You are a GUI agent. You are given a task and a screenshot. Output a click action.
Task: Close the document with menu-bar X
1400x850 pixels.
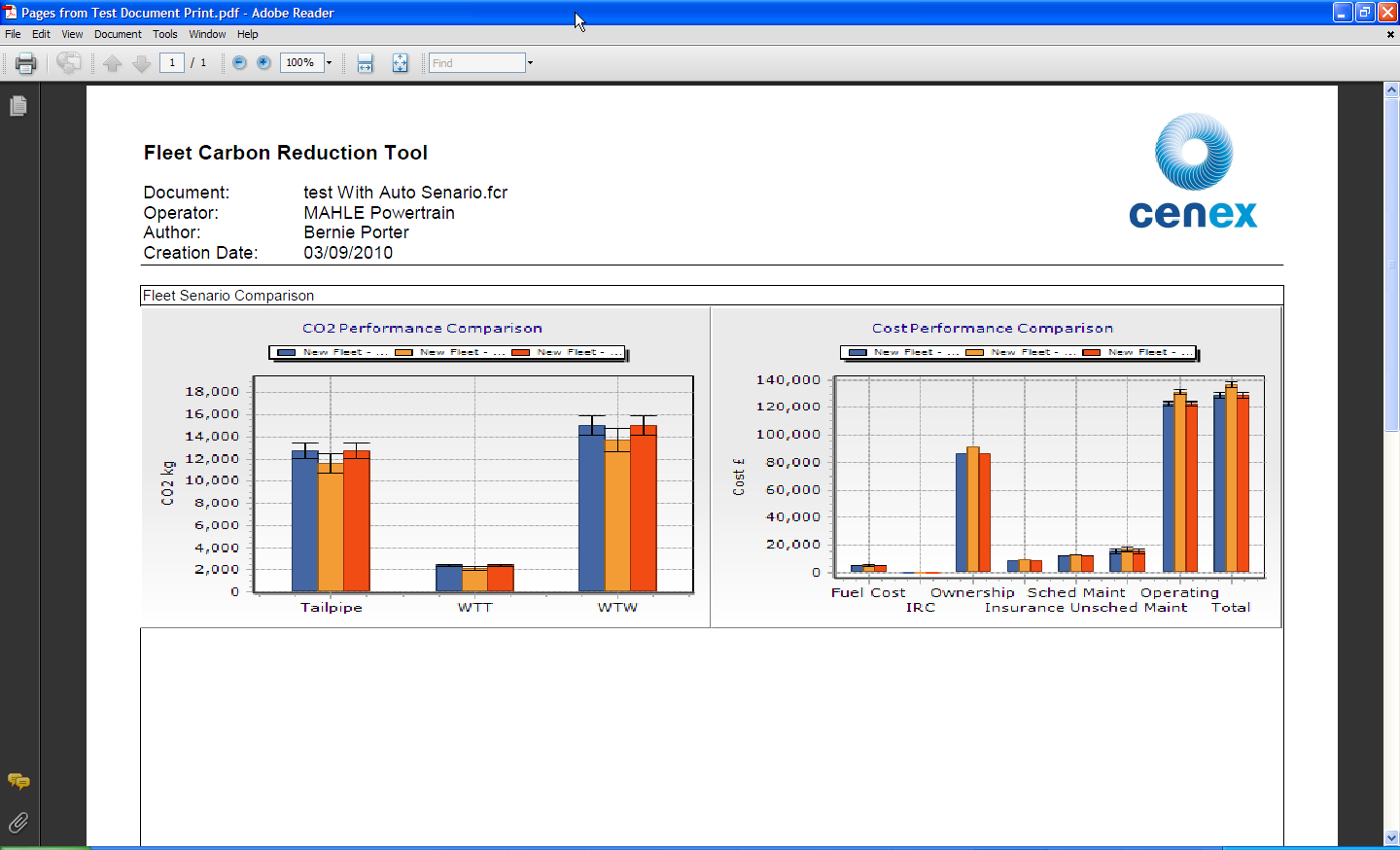[x=1390, y=34]
